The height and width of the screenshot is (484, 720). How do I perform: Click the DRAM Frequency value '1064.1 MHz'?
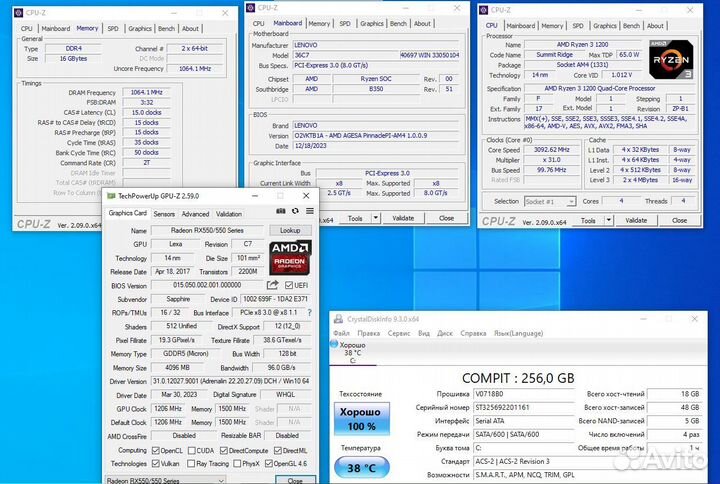tap(146, 92)
